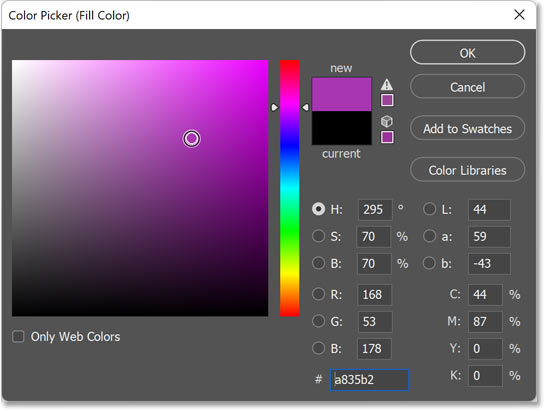Click the new color preview swatch
The width and height of the screenshot is (545, 411).
coord(341,94)
